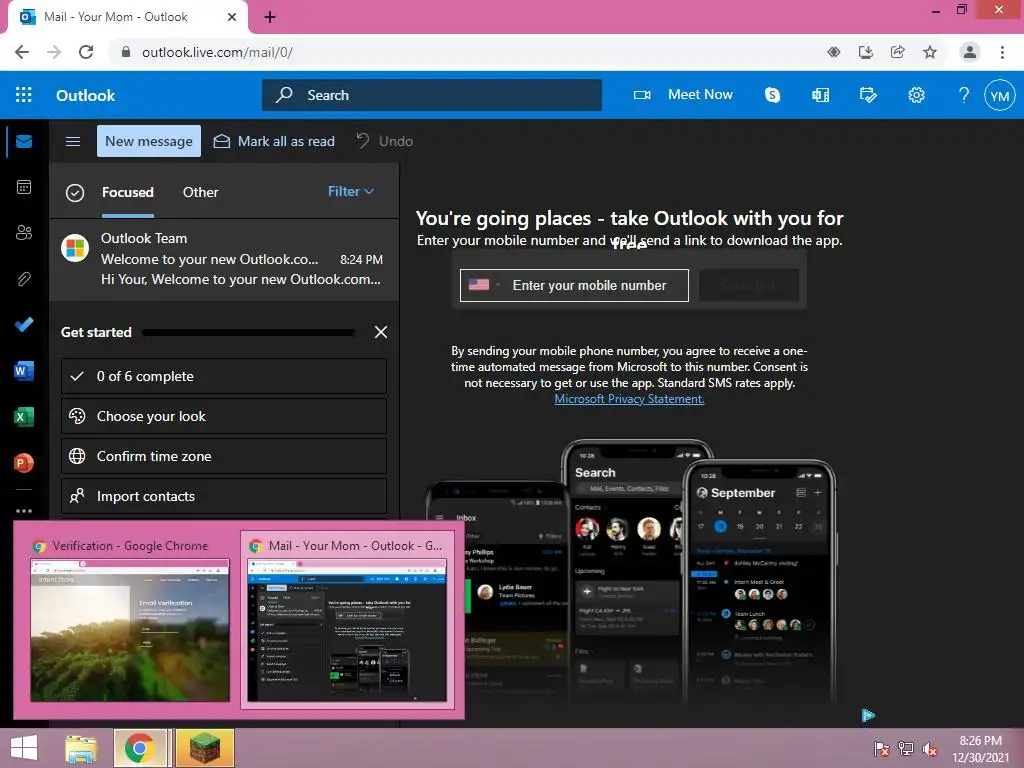Viewport: 1024px width, 768px height.
Task: Open the Import contacts step
Action: 224,496
